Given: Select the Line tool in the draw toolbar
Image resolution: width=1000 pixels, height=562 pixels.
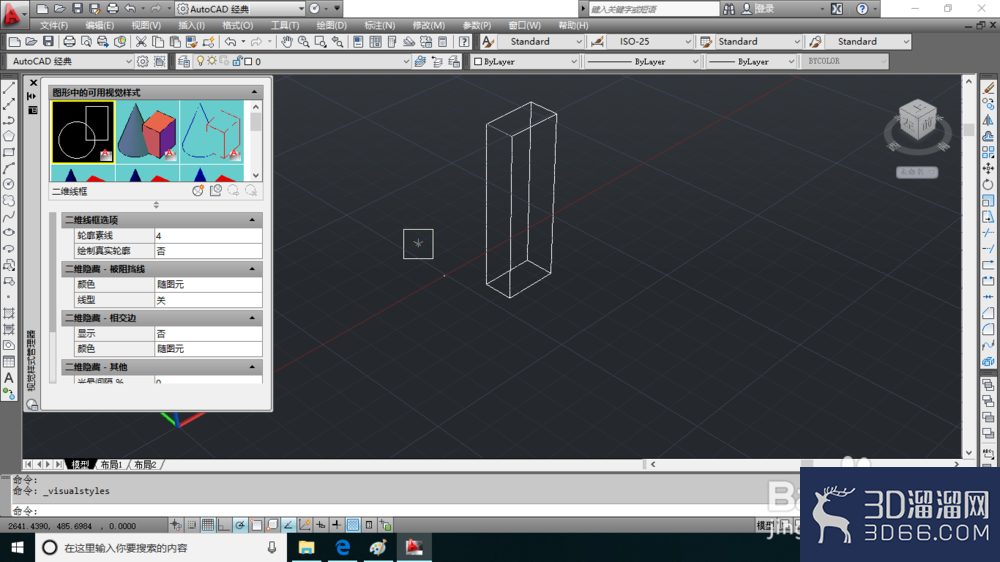Looking at the screenshot, I should pyautogui.click(x=9, y=88).
